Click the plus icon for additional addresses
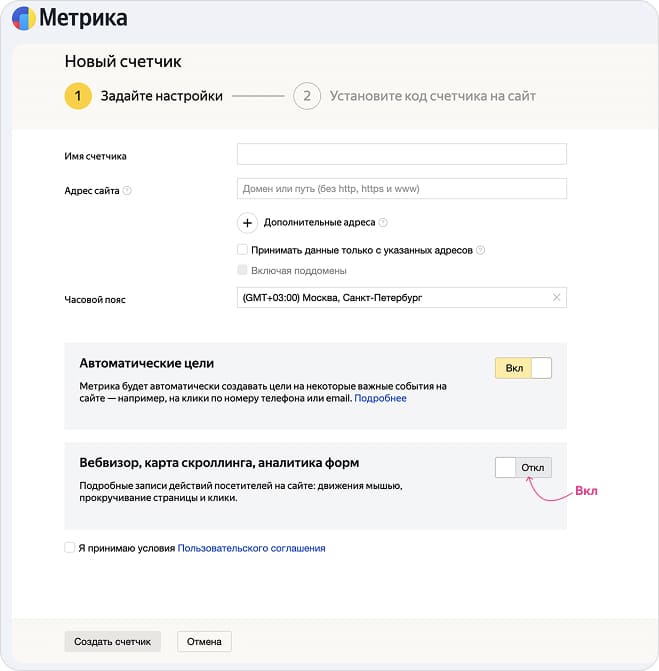Image resolution: width=659 pixels, height=671 pixels. (248, 223)
